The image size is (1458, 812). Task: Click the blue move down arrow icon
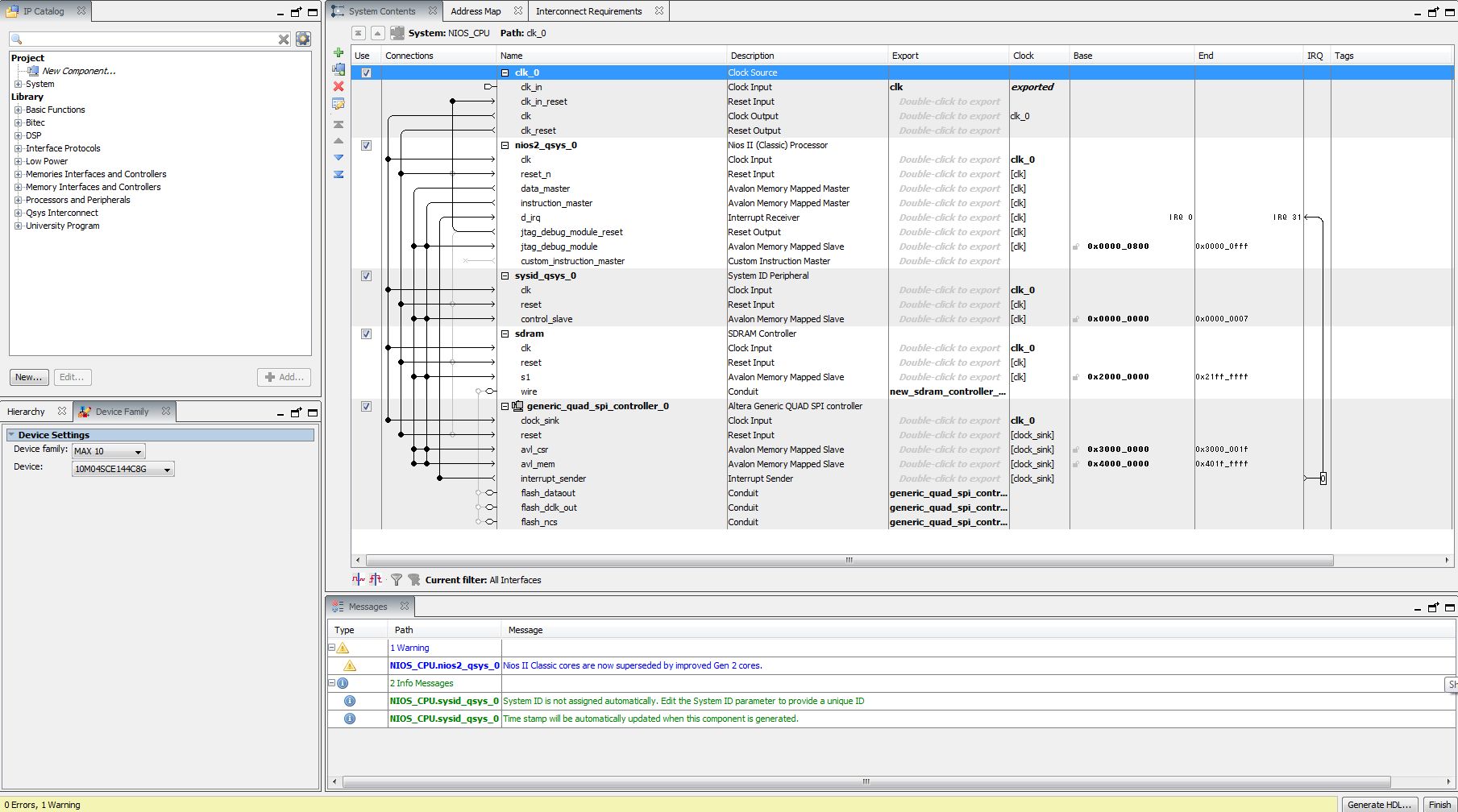(339, 158)
